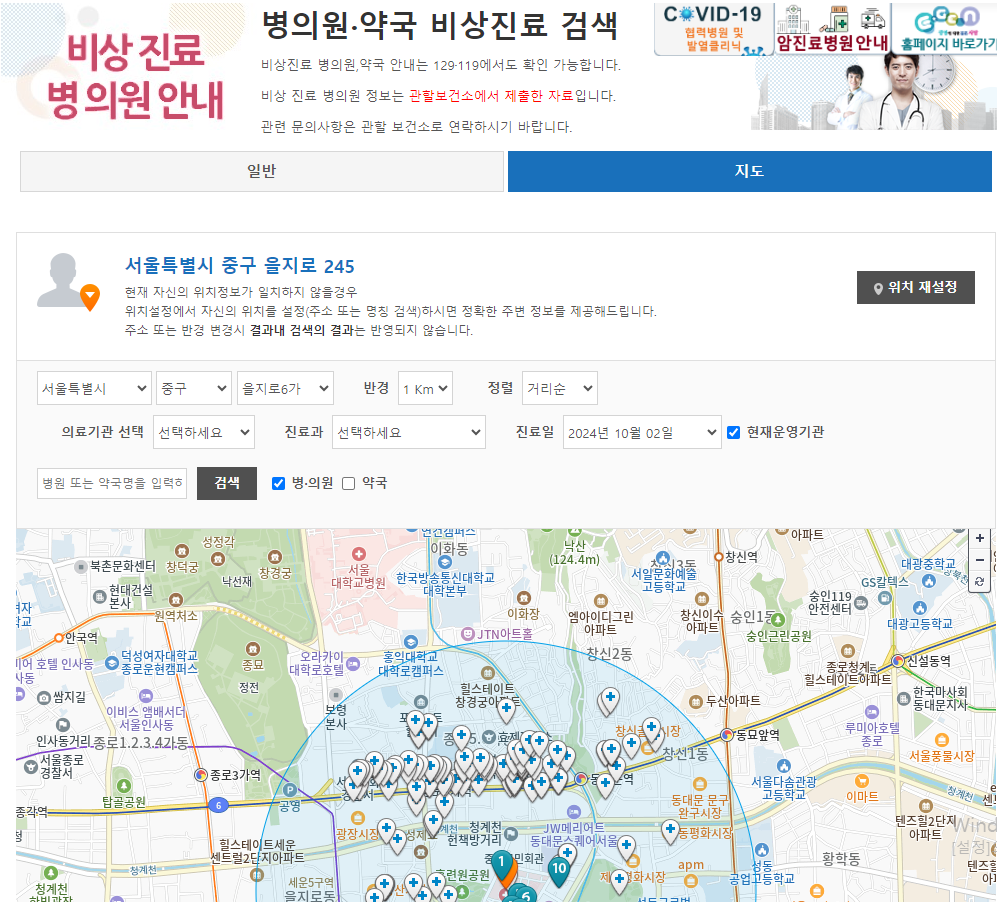997x902 pixels.
Task: Click the 비상 진료 병의원 안내 logo
Action: coord(135,76)
